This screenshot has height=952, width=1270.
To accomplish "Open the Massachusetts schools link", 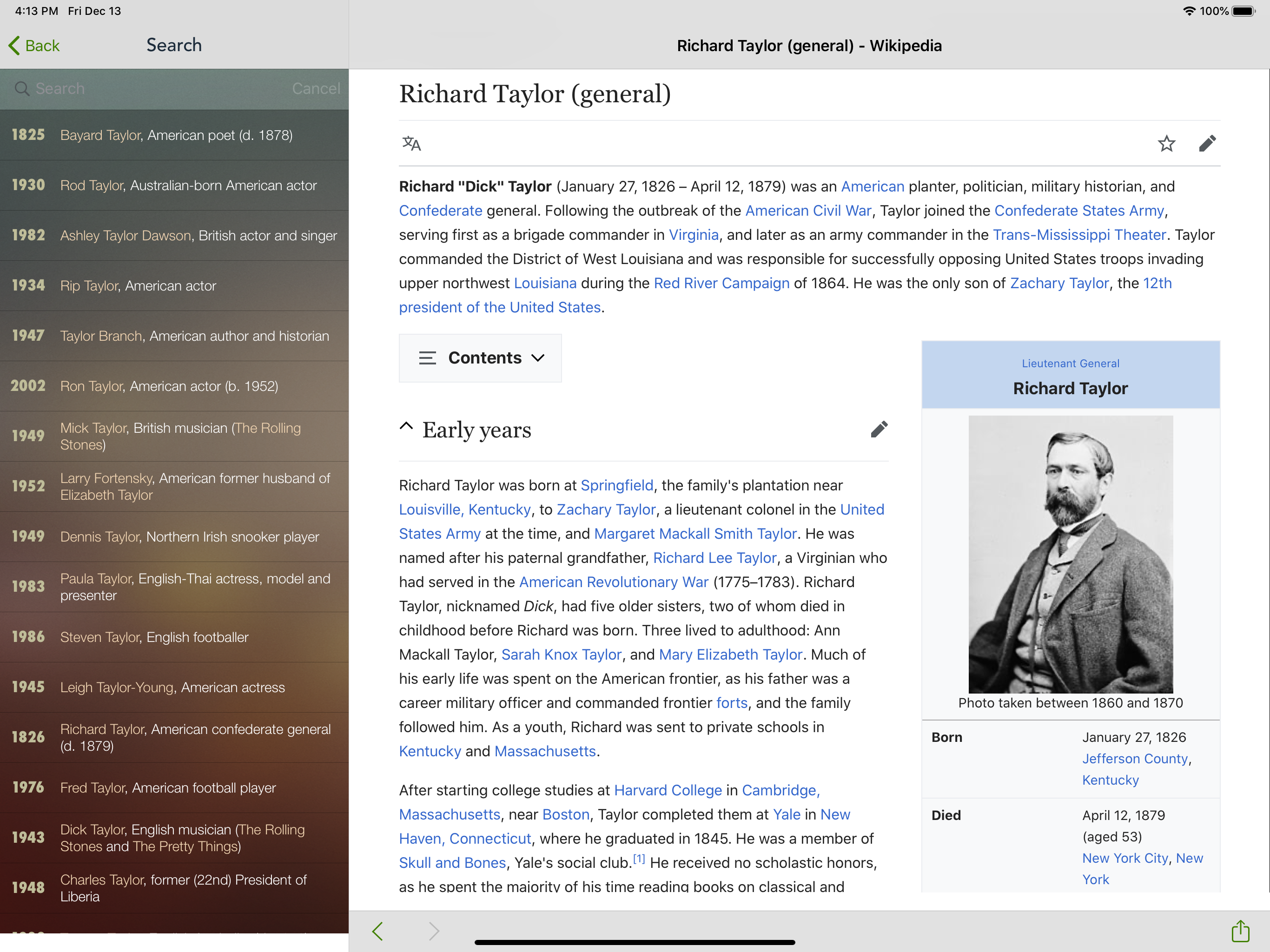I will 545,751.
